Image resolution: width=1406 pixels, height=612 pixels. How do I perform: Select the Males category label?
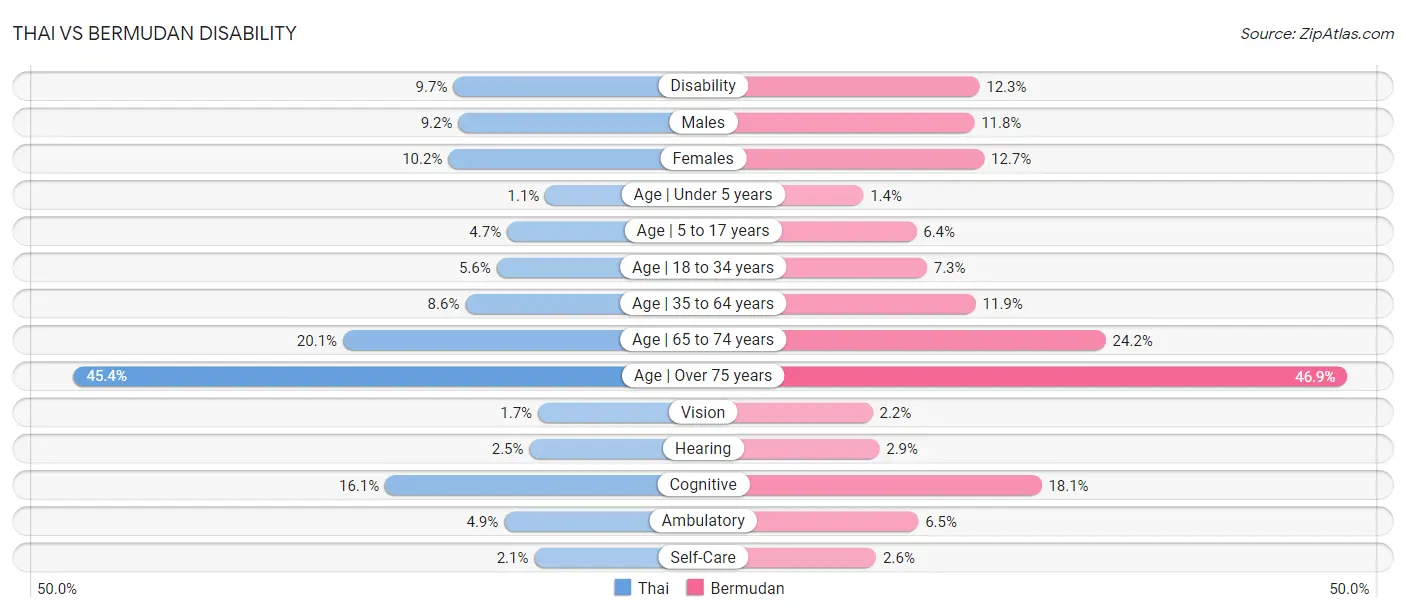[703, 122]
